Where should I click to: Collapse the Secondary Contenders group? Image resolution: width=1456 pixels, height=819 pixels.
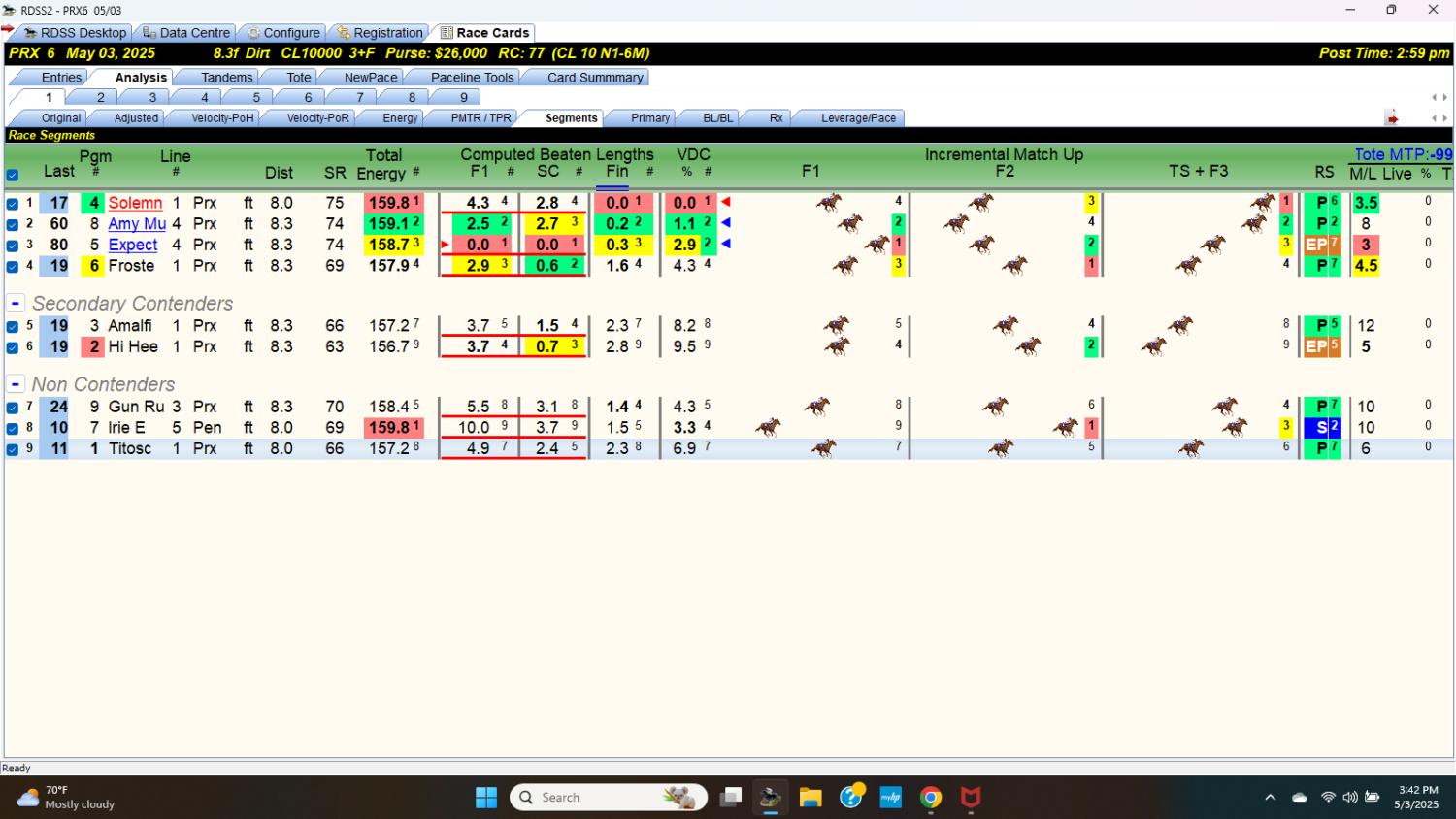(x=16, y=304)
